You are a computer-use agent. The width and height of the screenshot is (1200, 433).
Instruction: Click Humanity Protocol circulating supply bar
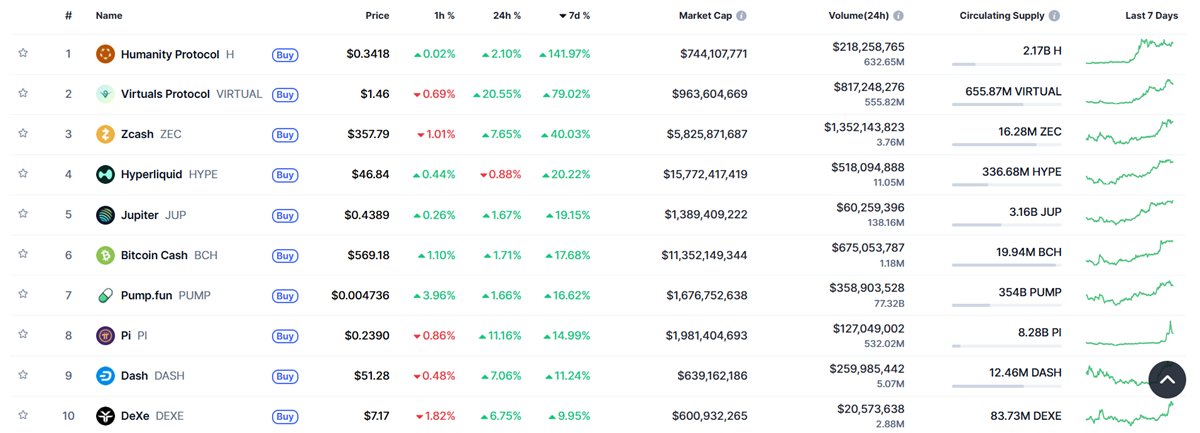pyautogui.click(x=1007, y=64)
